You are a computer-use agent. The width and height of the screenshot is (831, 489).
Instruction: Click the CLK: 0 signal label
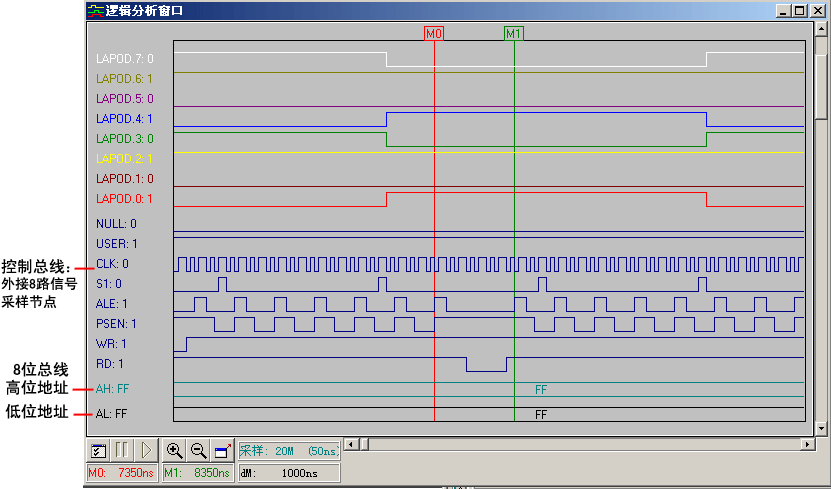click(x=112, y=264)
